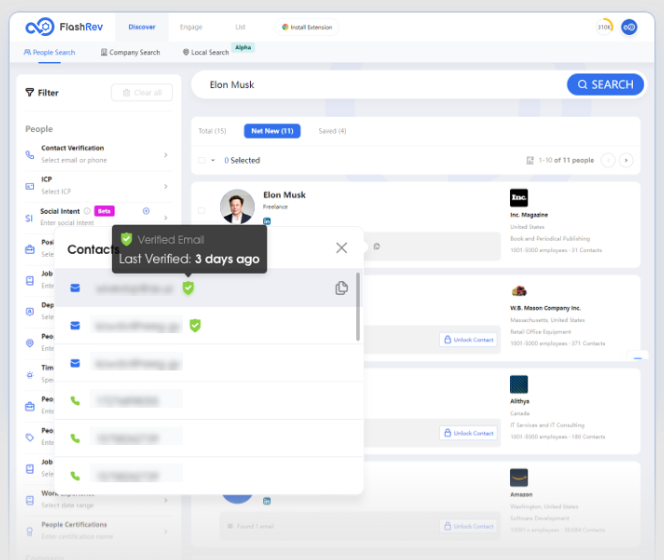Open Elon Musk's LinkedIn icon

(x=267, y=221)
